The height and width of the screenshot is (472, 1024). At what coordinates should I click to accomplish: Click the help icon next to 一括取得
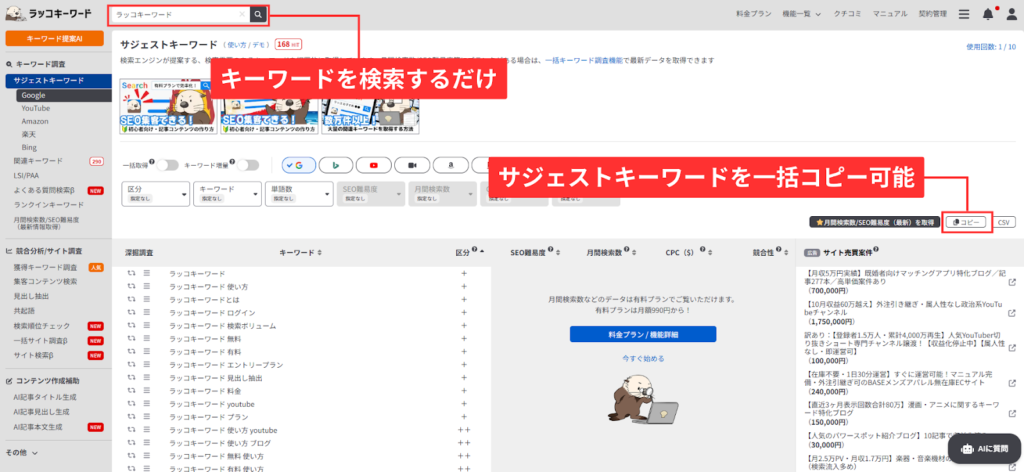coord(152,163)
